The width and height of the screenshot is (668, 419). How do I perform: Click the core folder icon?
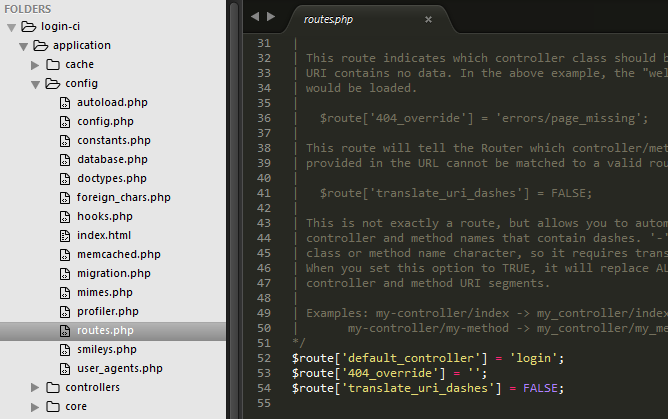53,406
